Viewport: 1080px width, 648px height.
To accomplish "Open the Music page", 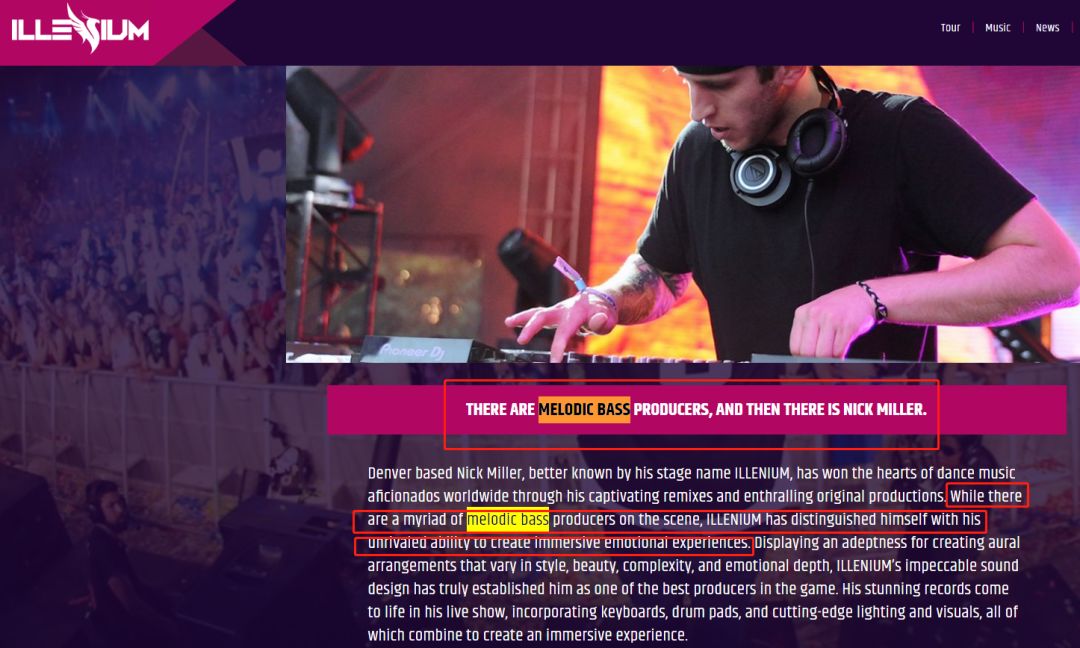I will 997,28.
